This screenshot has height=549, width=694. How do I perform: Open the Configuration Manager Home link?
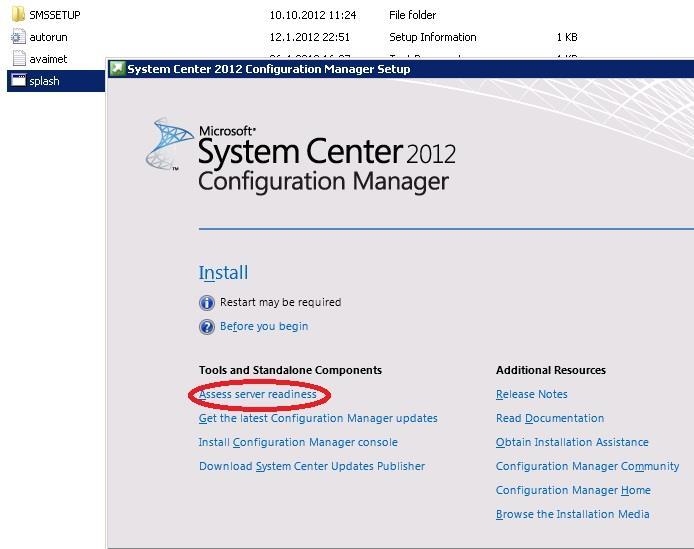[x=573, y=490]
